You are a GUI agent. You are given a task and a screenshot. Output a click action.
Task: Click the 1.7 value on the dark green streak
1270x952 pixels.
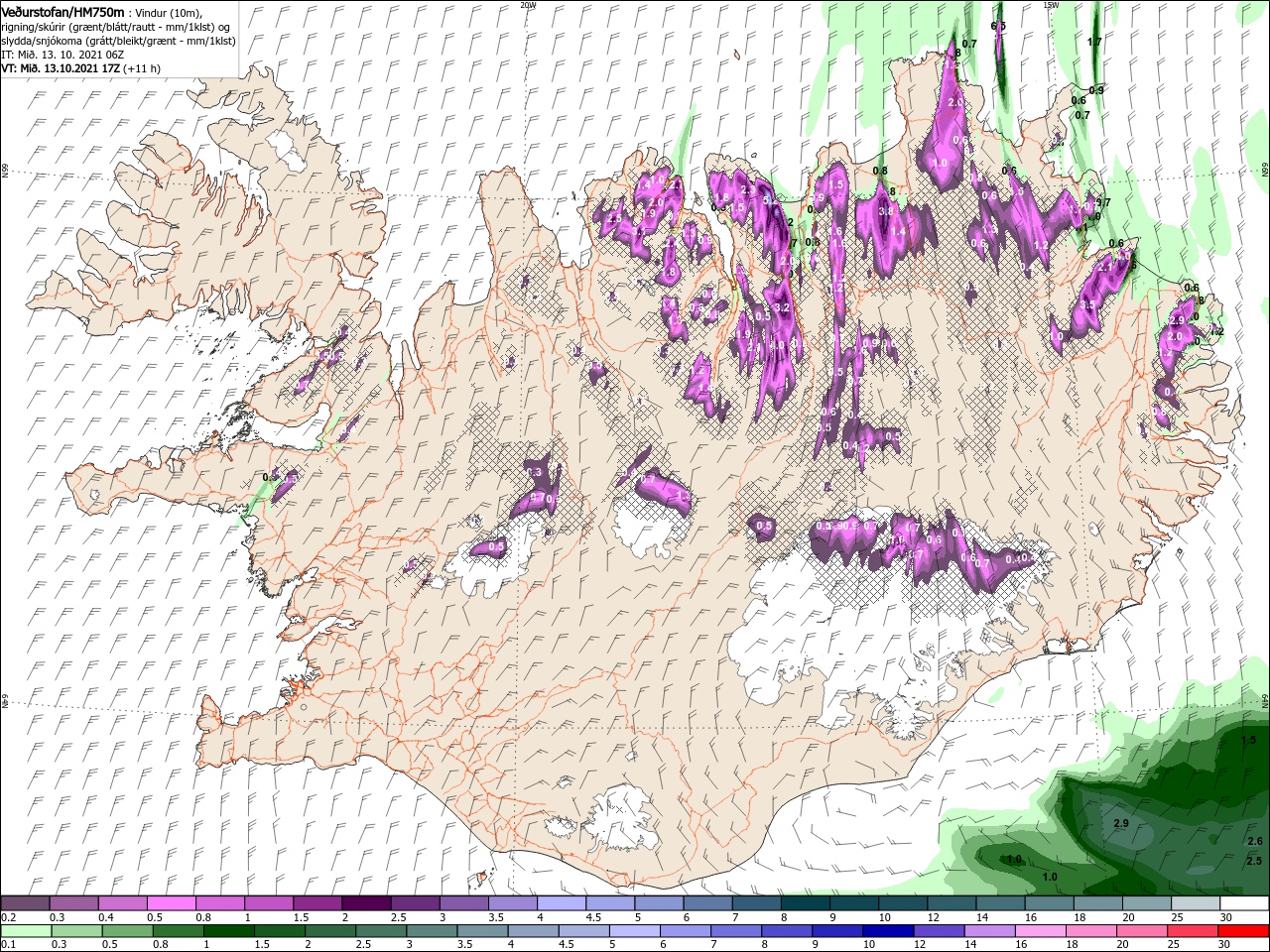[x=1094, y=42]
